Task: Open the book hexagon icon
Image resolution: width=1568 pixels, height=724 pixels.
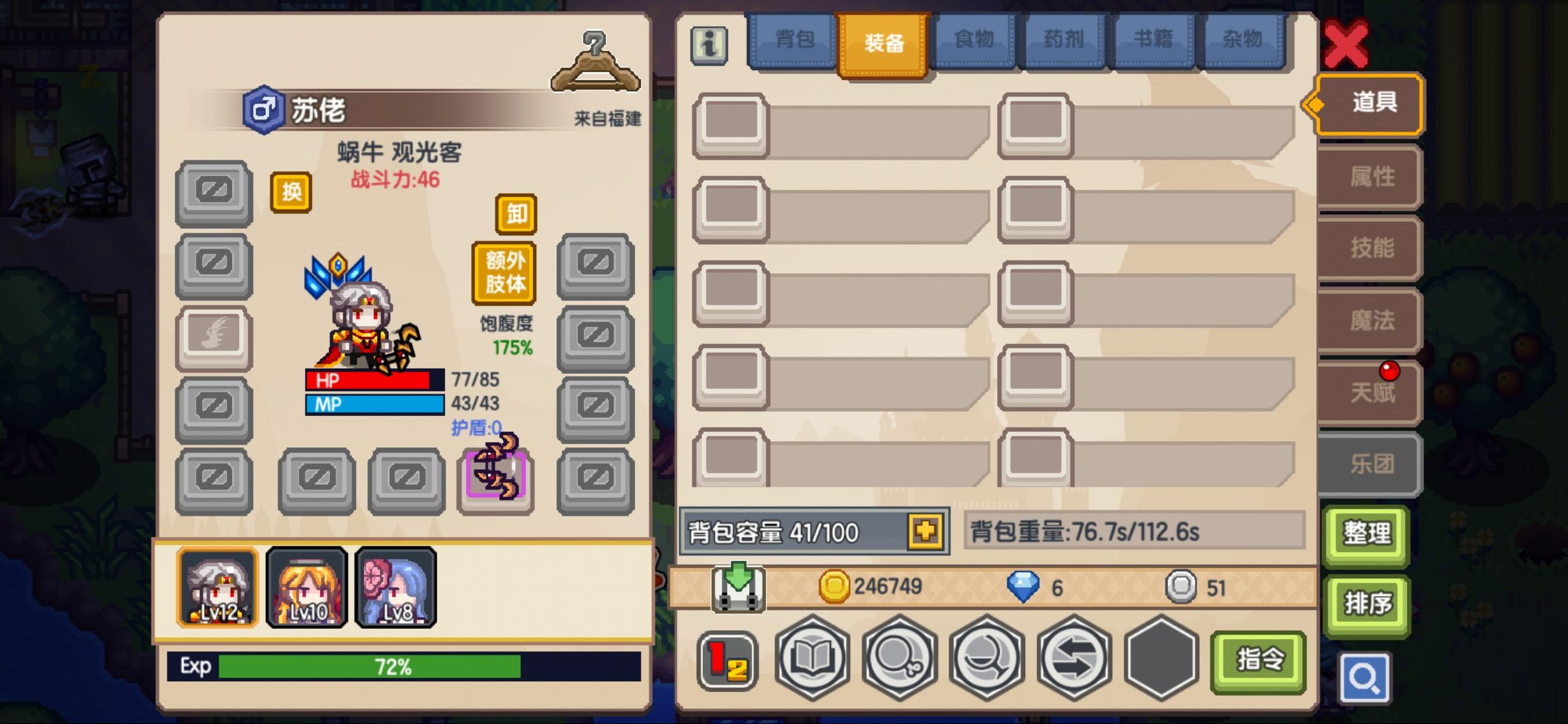Action: [812, 658]
